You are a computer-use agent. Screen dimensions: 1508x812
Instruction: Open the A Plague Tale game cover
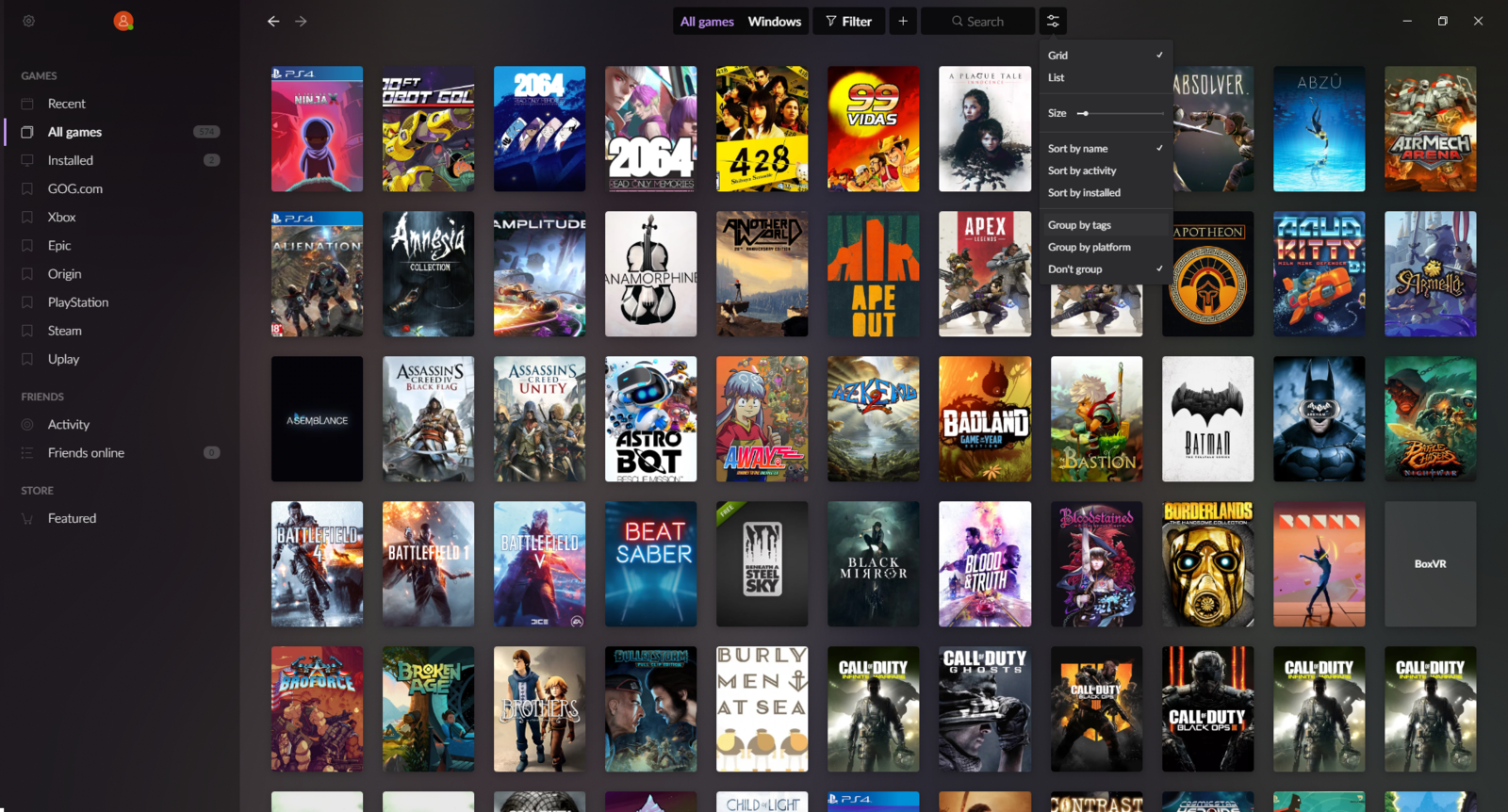[985, 129]
